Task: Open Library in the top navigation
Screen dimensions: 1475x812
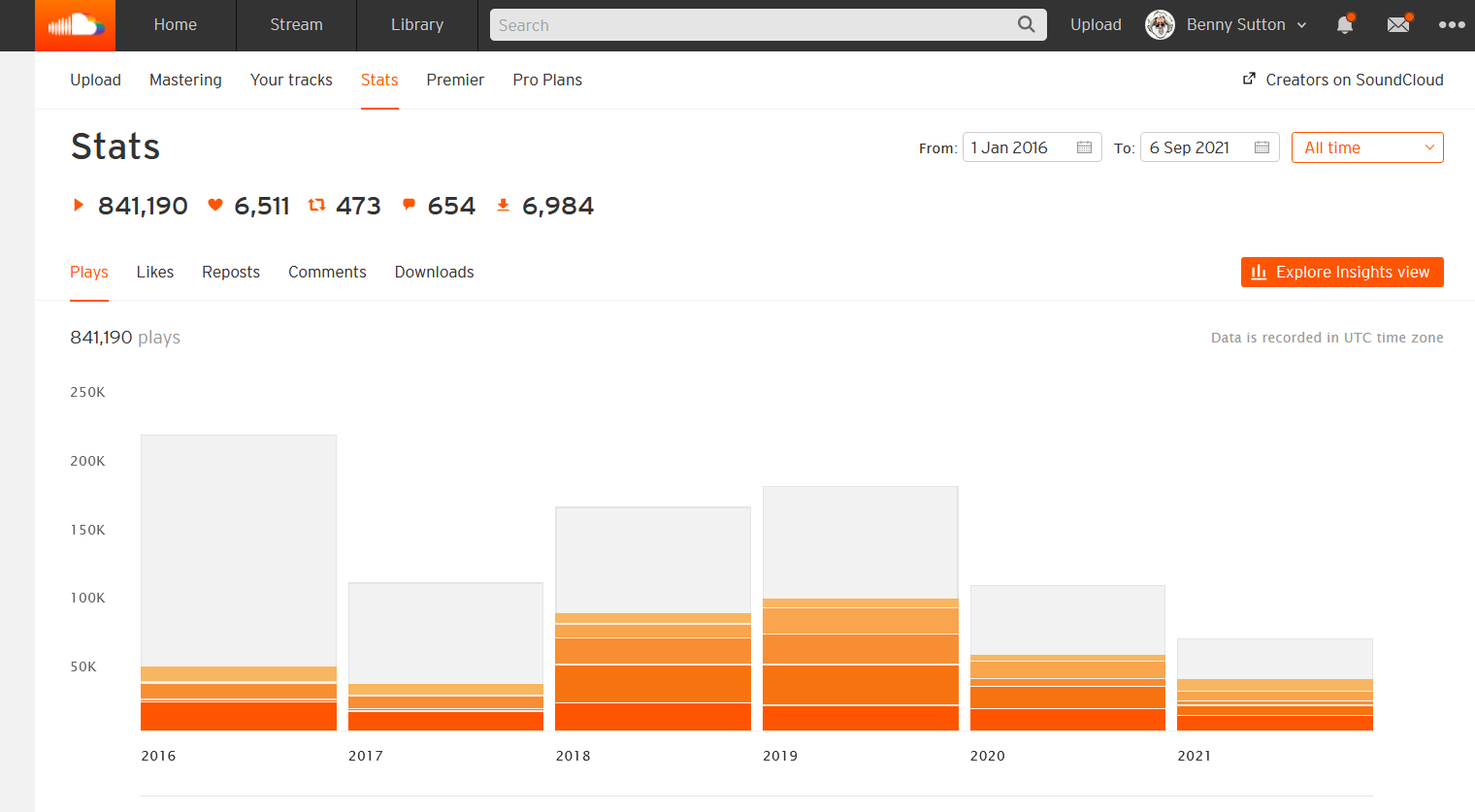Action: click(417, 25)
